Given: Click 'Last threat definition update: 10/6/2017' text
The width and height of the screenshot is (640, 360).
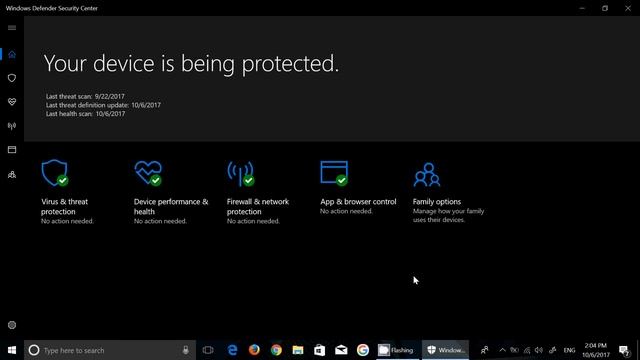Looking at the screenshot, I should (x=103, y=105).
